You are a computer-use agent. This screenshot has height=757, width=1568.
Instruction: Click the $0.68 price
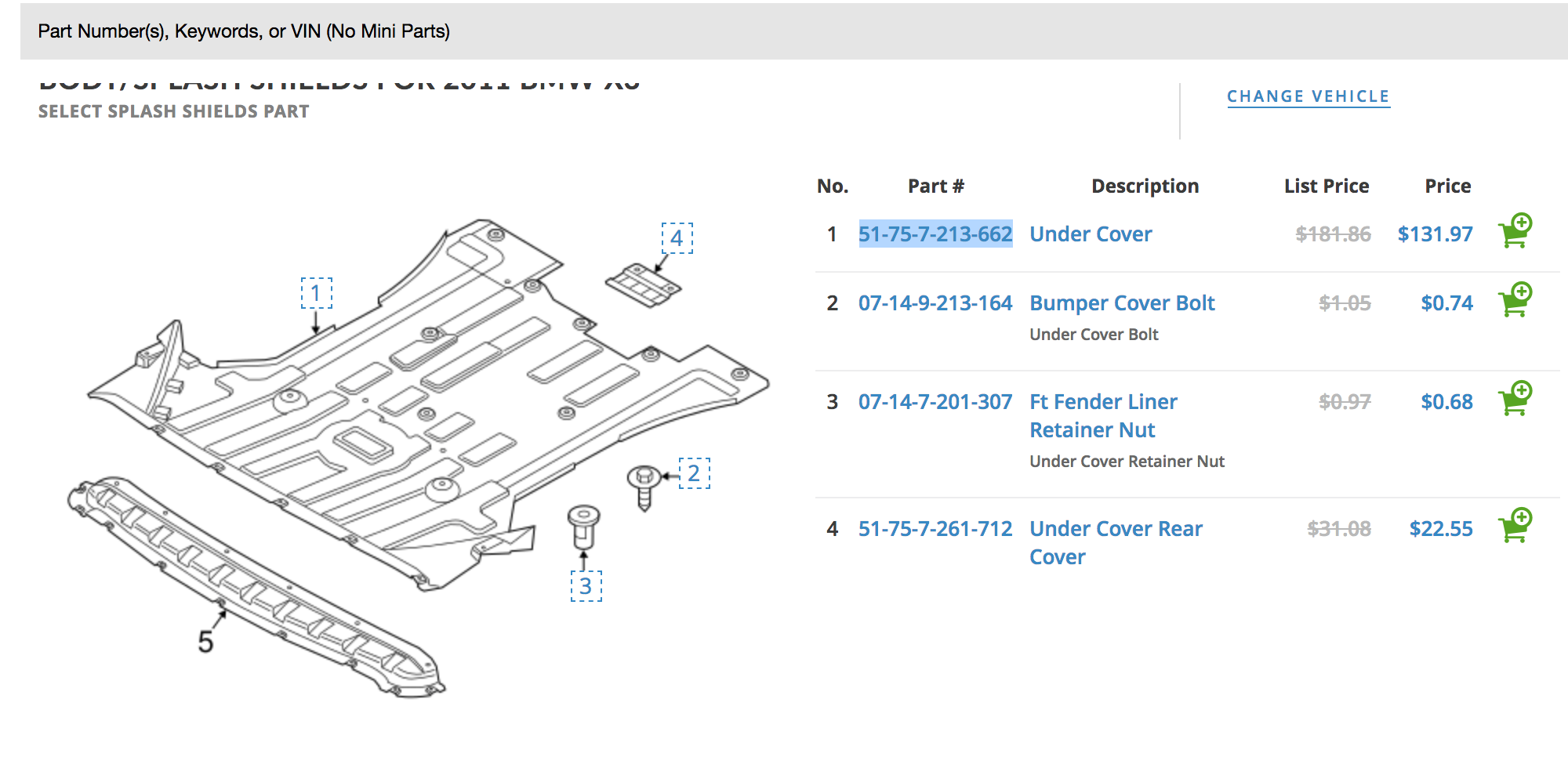[x=1446, y=401]
